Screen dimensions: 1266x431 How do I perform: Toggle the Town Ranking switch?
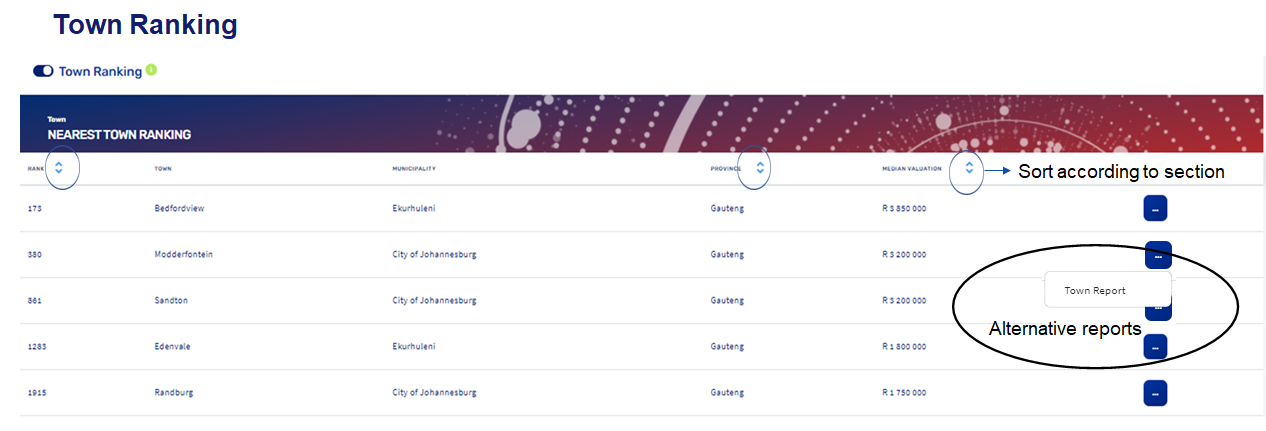[43, 71]
